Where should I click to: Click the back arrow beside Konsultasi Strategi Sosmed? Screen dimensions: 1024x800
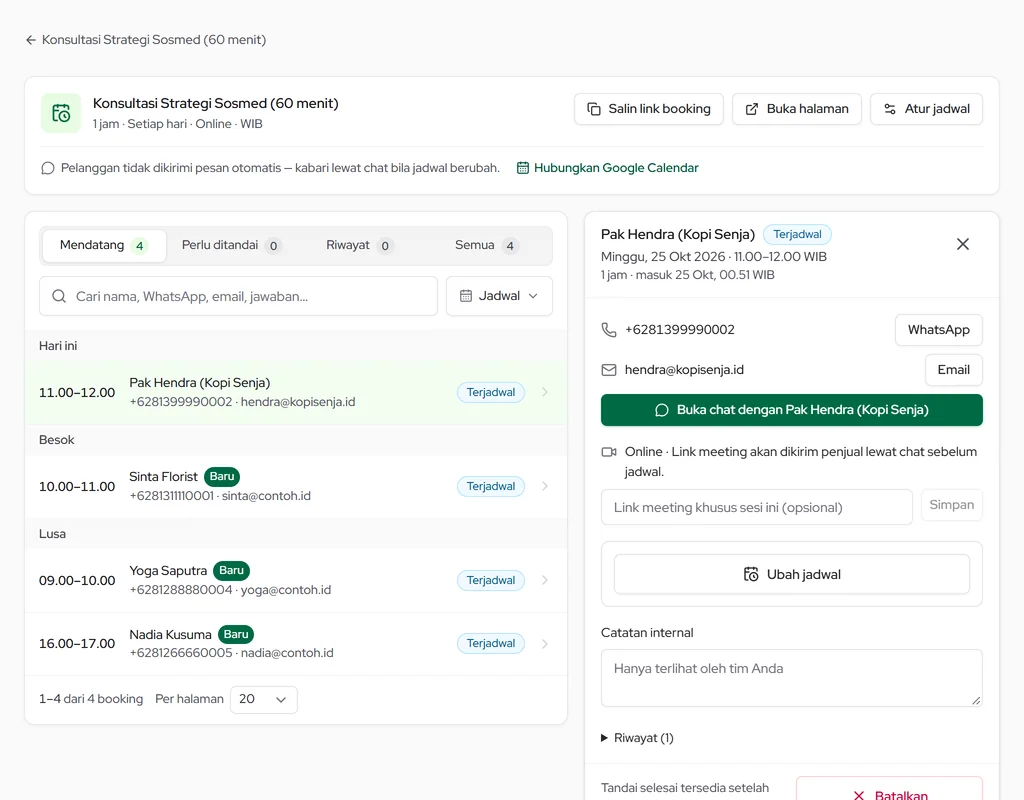click(31, 40)
